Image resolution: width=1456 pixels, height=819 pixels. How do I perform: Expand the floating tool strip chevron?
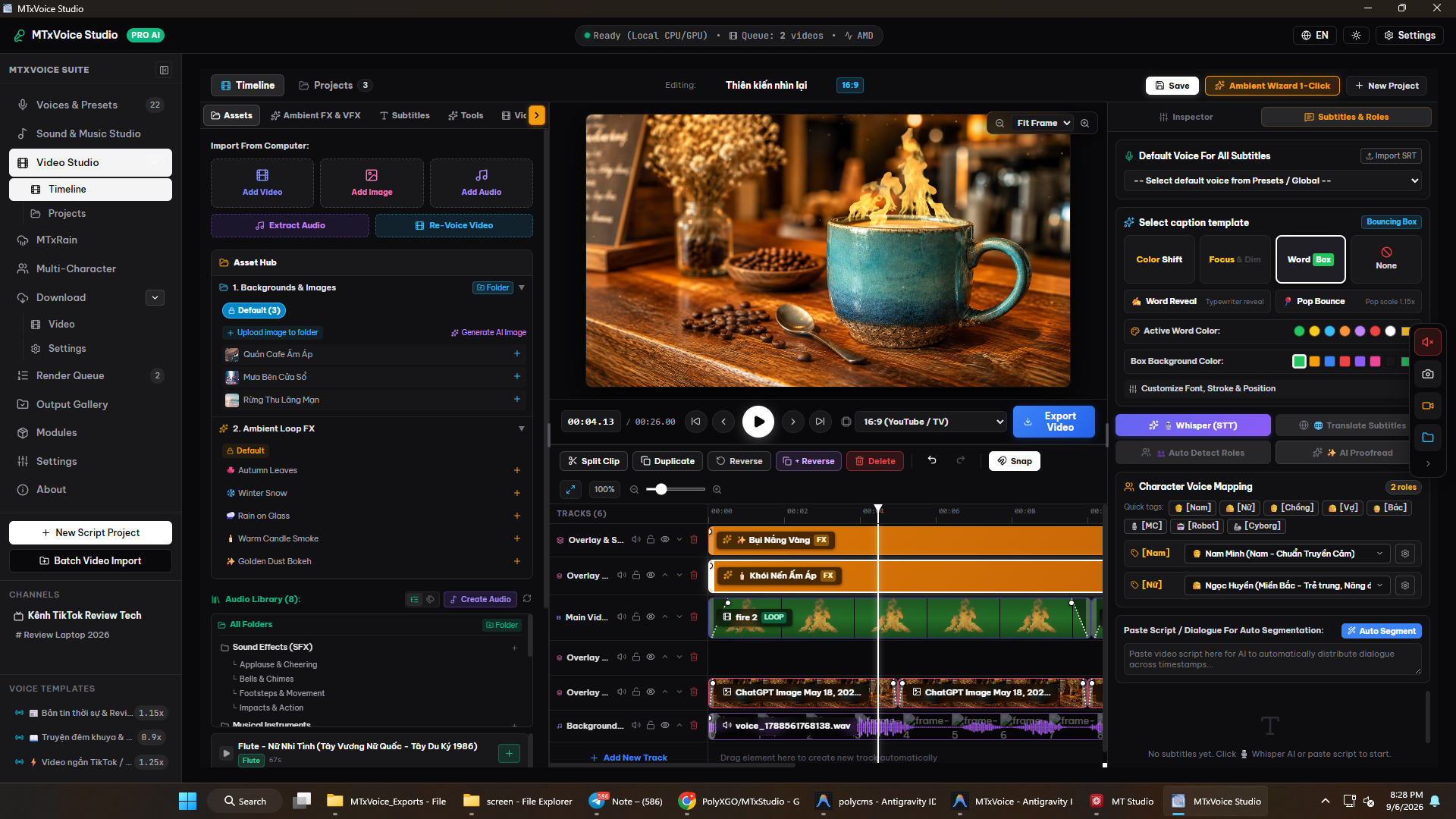pyautogui.click(x=1427, y=463)
